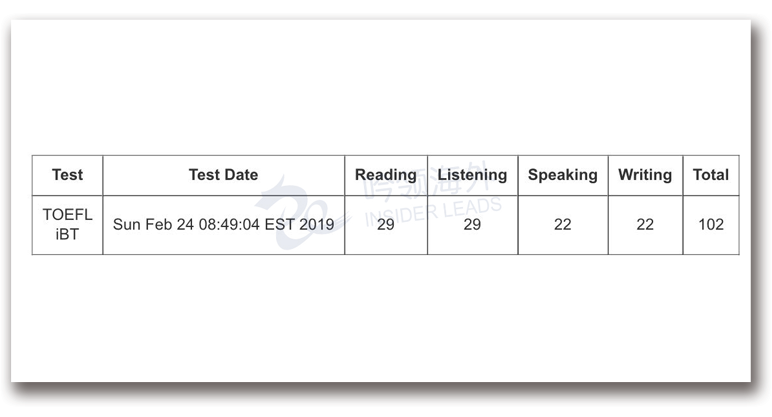Select the Writing score of 22
The height and width of the screenshot is (417, 772).
point(645,225)
